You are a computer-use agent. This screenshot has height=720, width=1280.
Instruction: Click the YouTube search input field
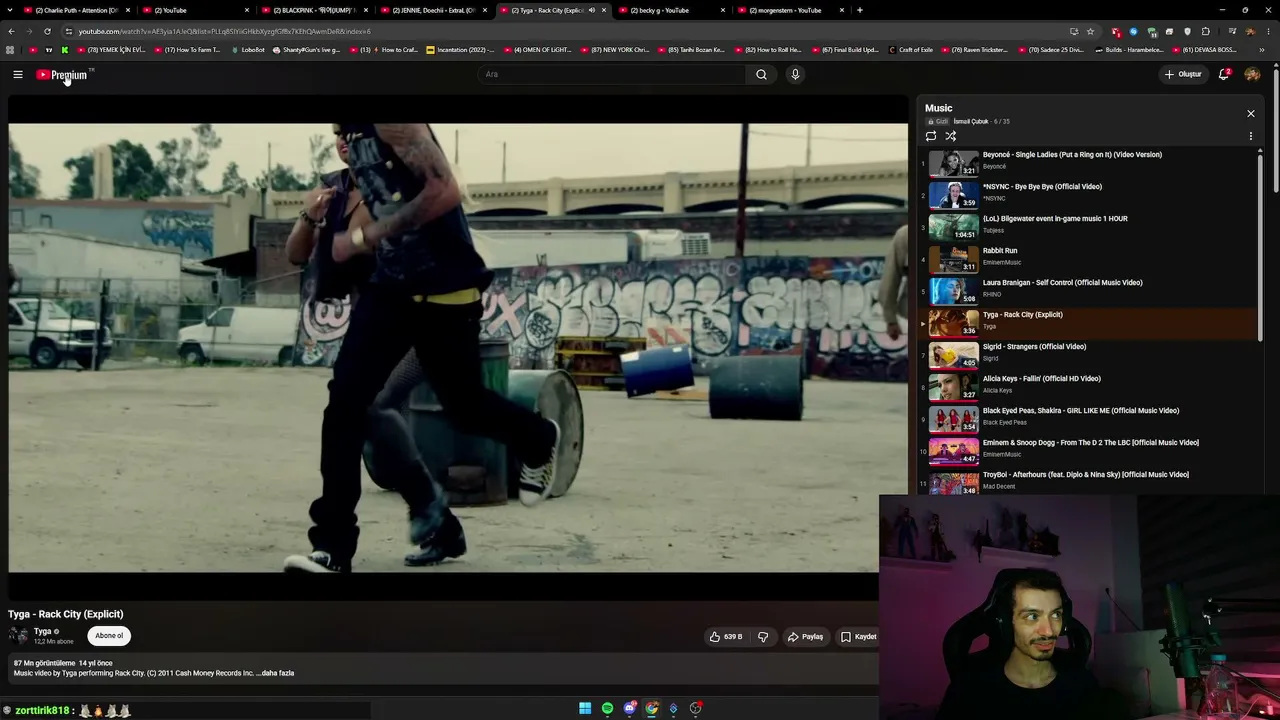click(x=612, y=74)
